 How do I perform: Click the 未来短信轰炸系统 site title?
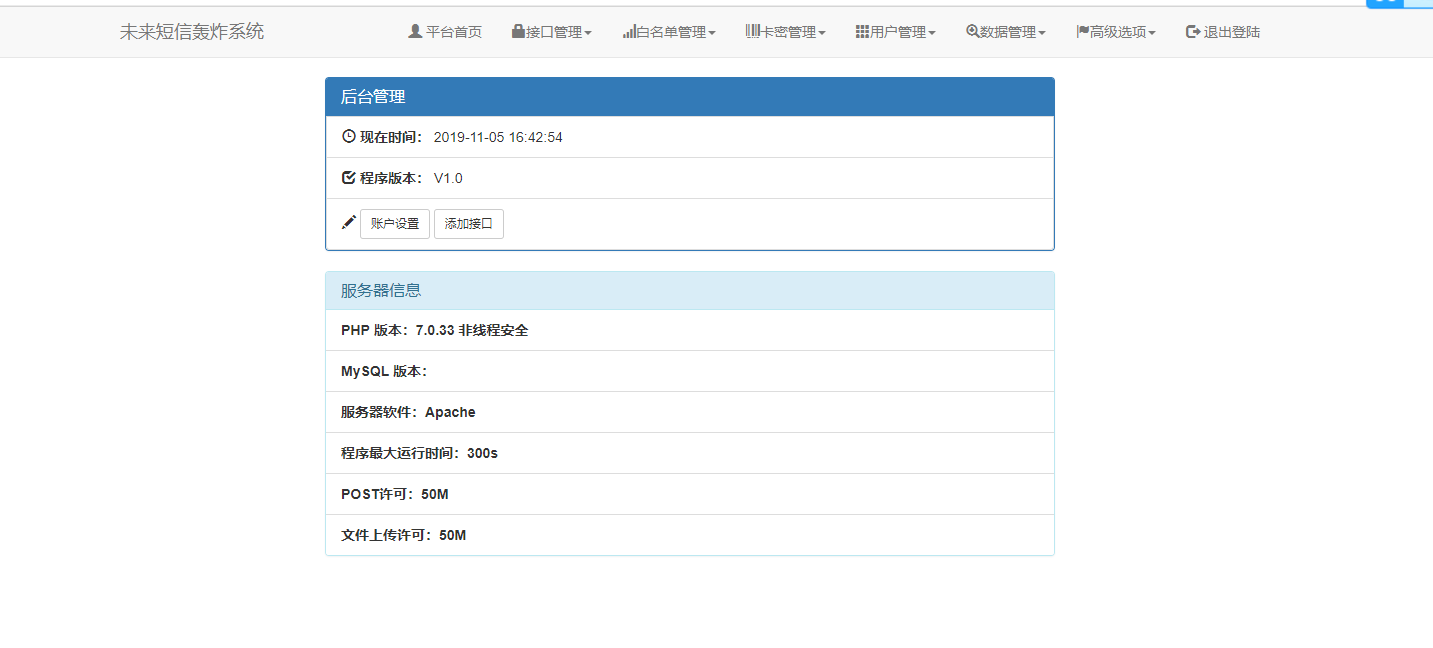(190, 31)
